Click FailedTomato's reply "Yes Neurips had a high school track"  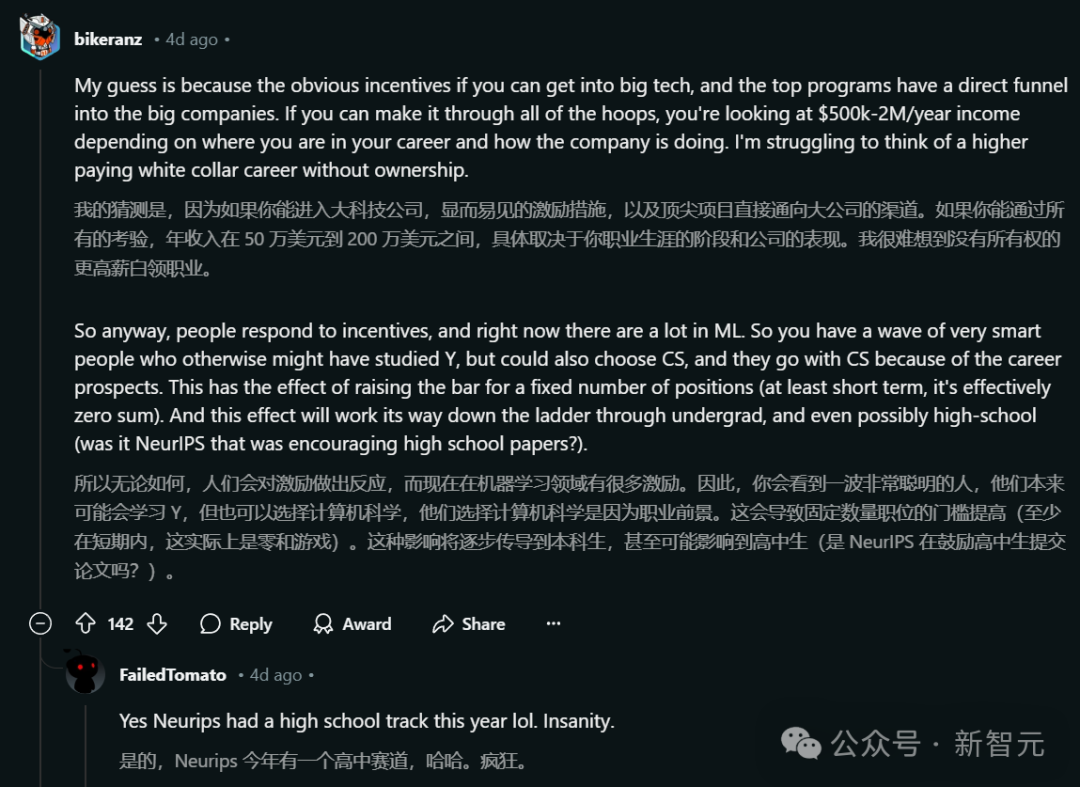[x=367, y=720]
